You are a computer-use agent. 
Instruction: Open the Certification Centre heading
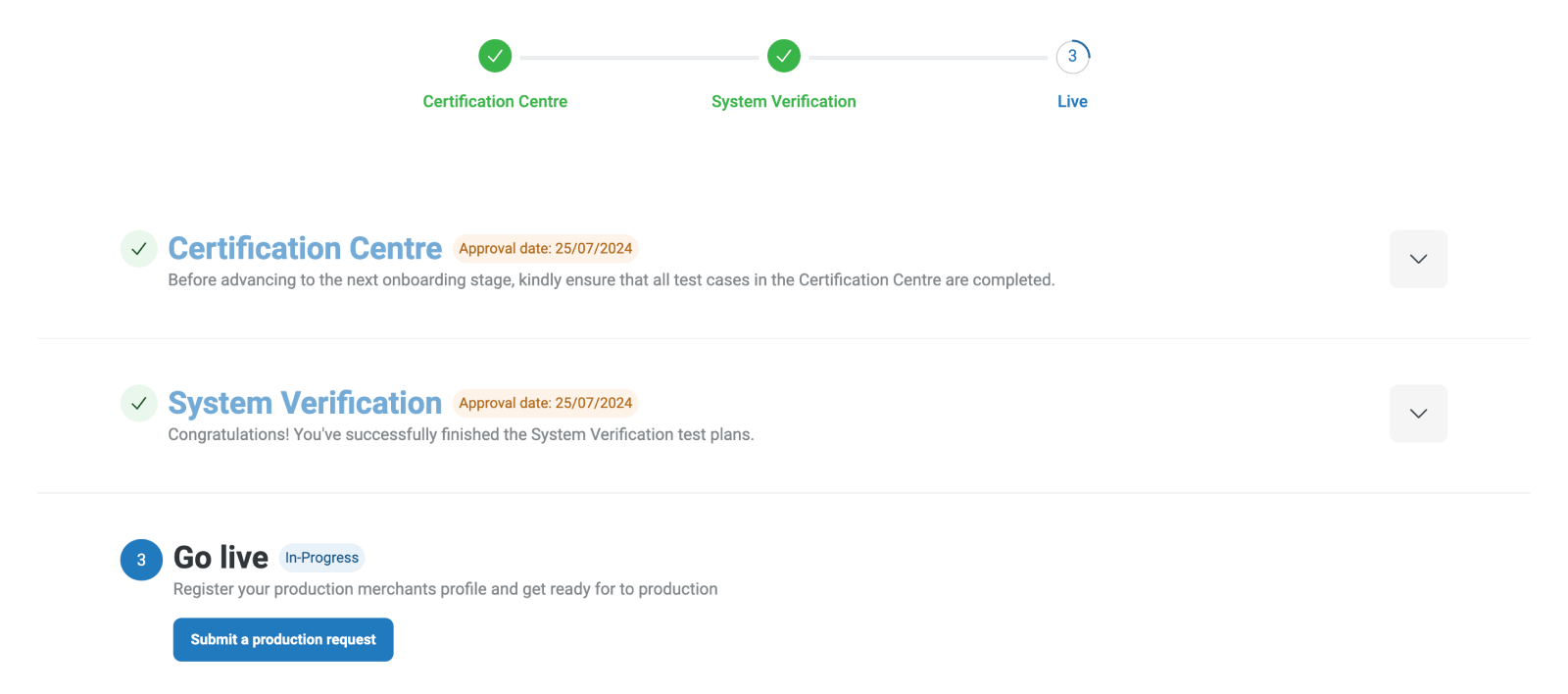click(305, 248)
